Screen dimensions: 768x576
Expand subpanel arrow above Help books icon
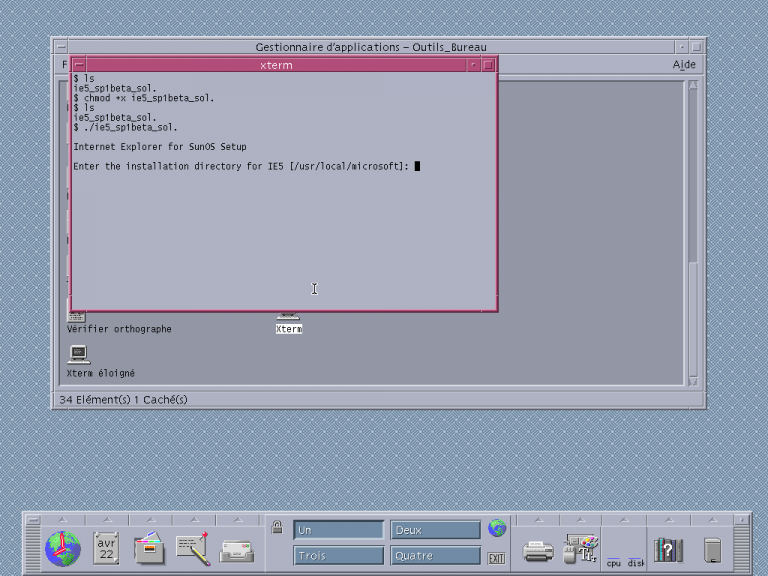coord(669,520)
